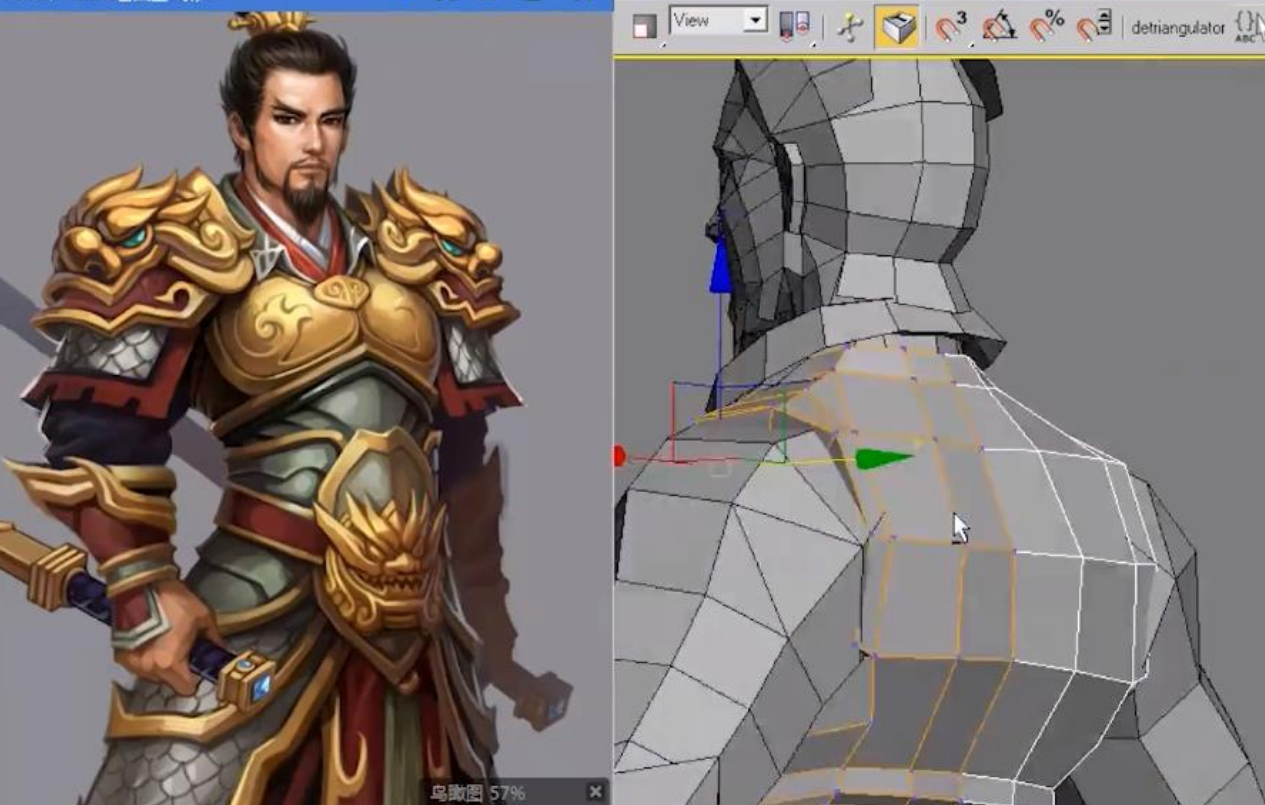Click the red X-axis gizmo handle
Viewport: 1265px width, 805px height.
pyautogui.click(x=619, y=457)
